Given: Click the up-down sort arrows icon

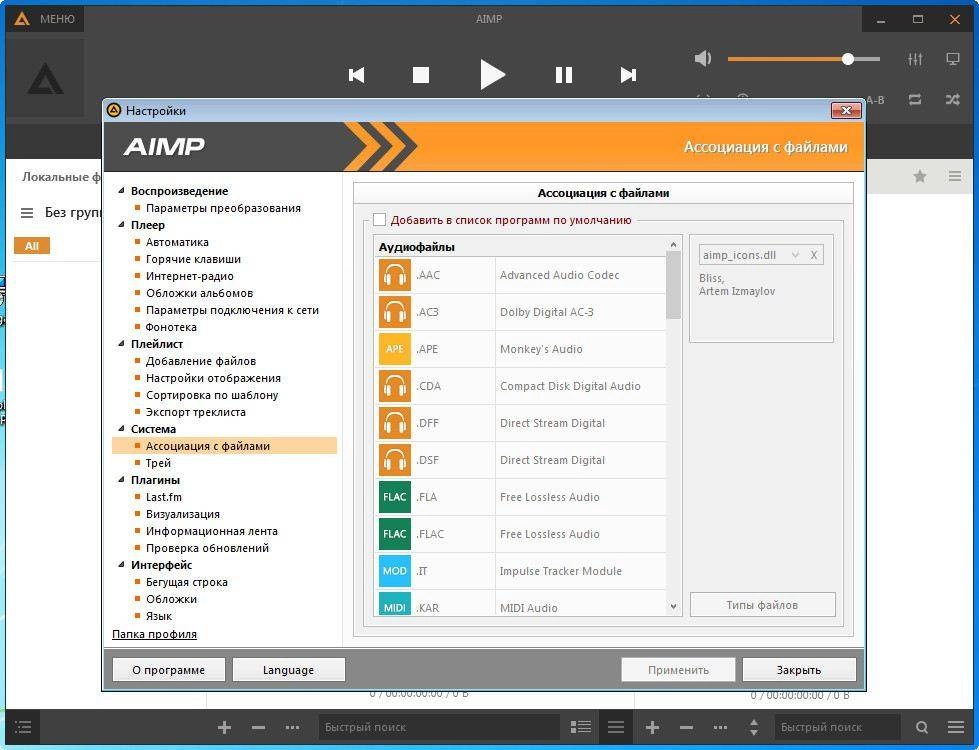Looking at the screenshot, I should pos(754,727).
